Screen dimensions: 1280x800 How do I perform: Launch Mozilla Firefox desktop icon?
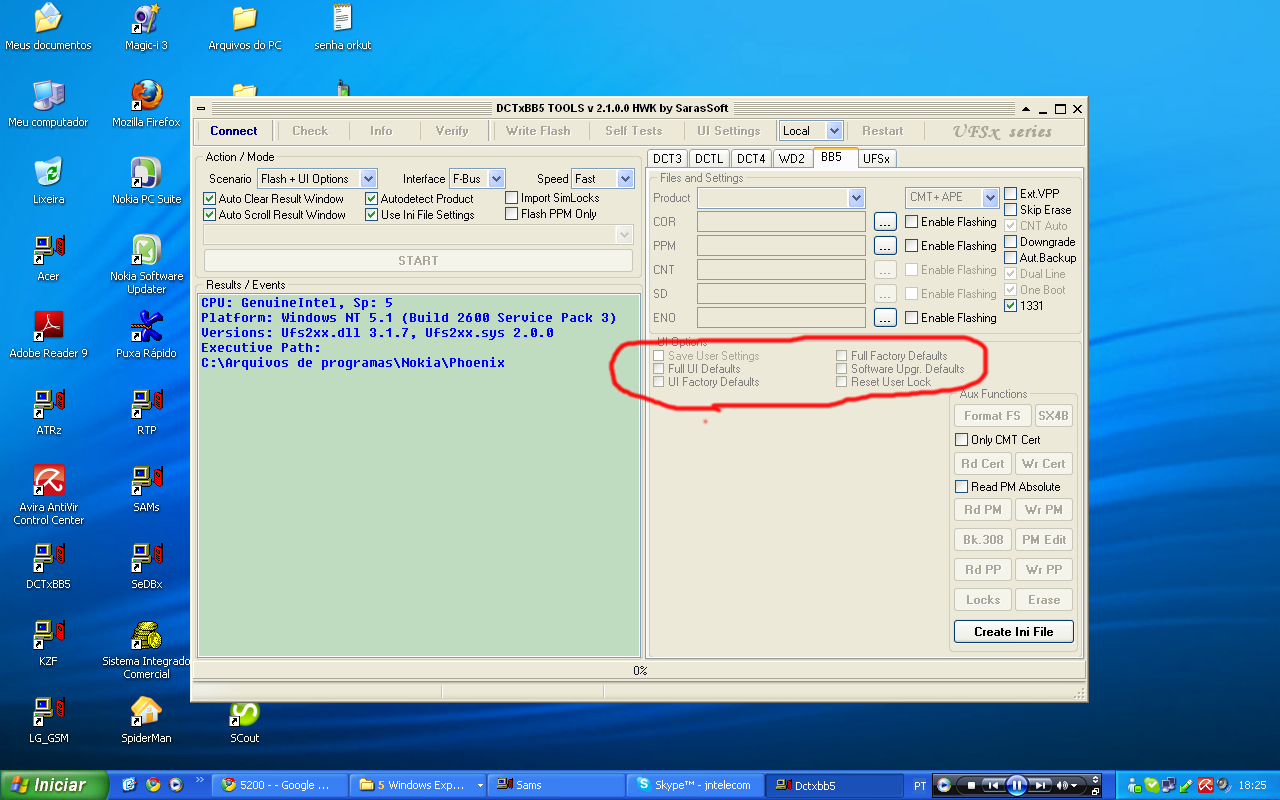click(146, 104)
